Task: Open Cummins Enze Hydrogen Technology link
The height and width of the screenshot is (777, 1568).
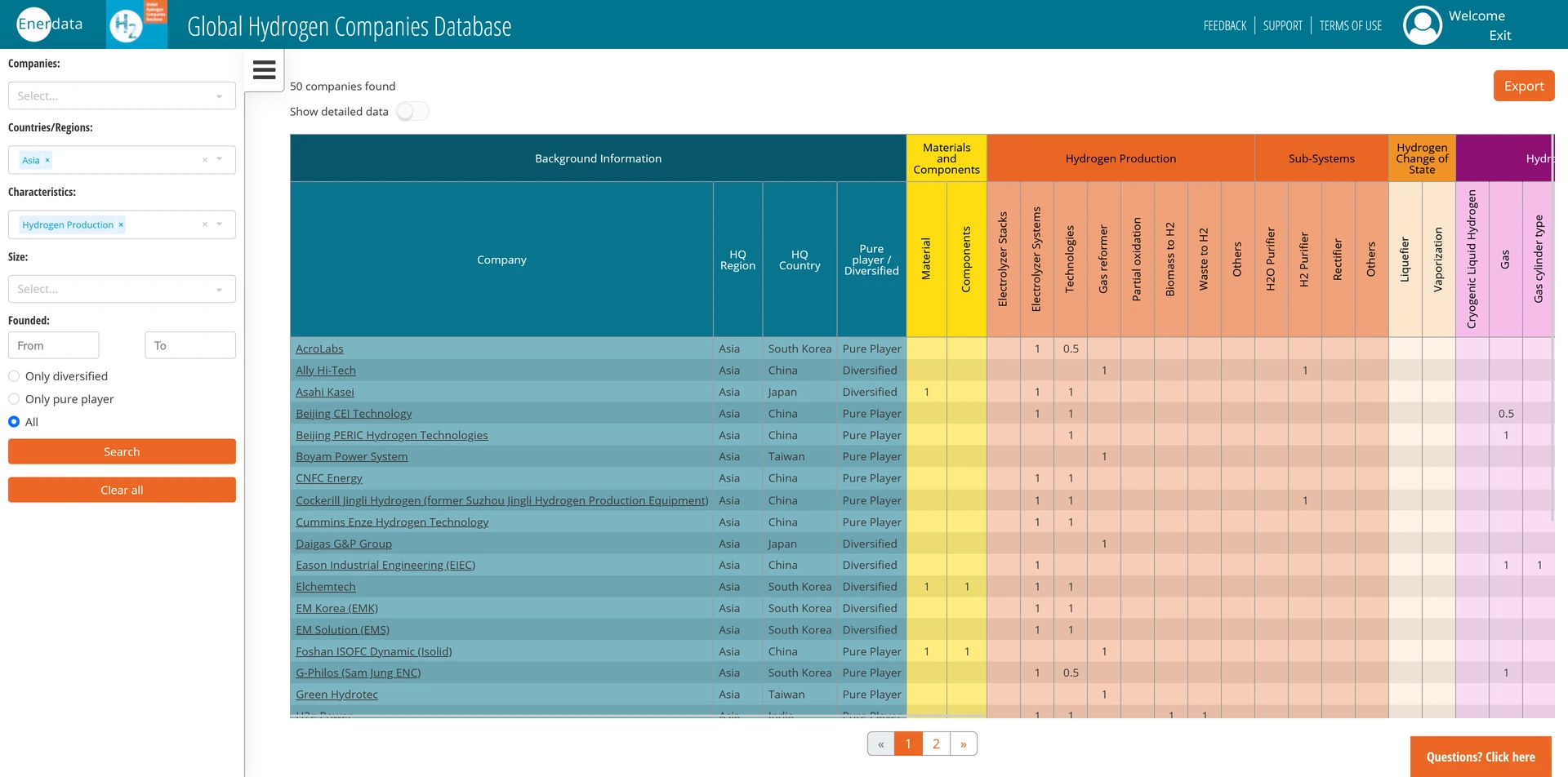Action: (392, 522)
